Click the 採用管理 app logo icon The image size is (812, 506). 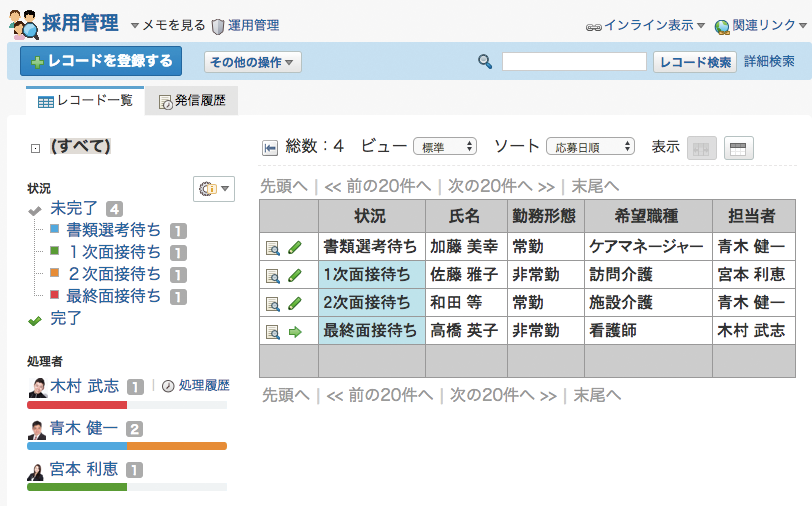tap(24, 24)
